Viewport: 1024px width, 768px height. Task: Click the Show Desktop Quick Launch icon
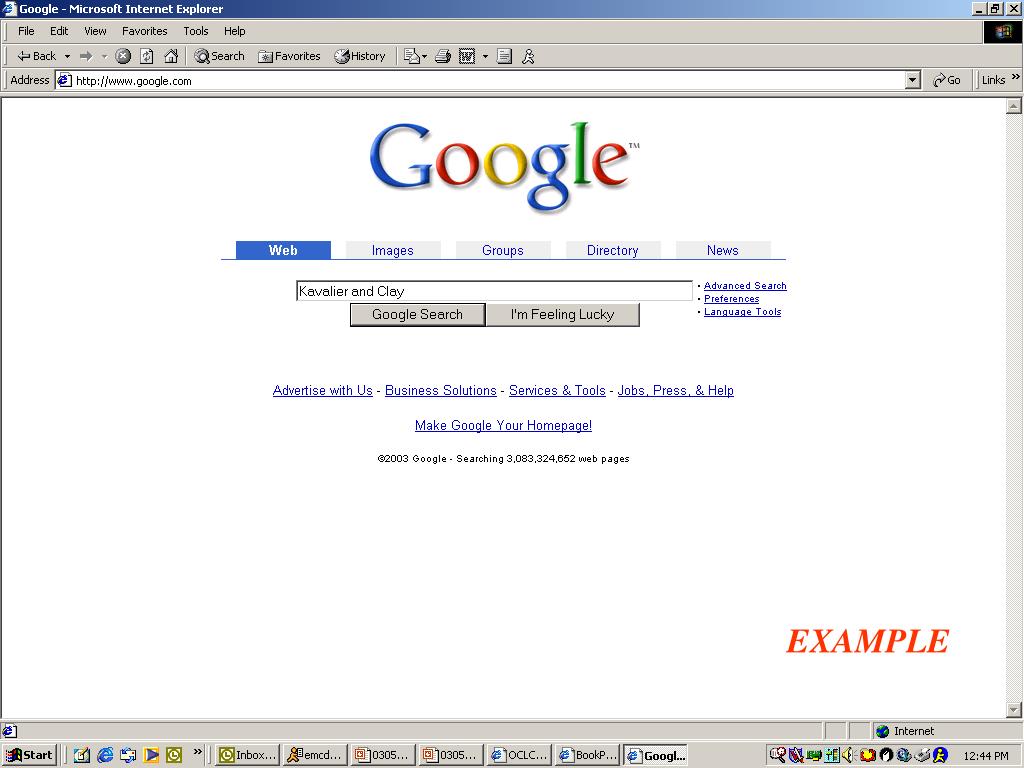(82, 755)
